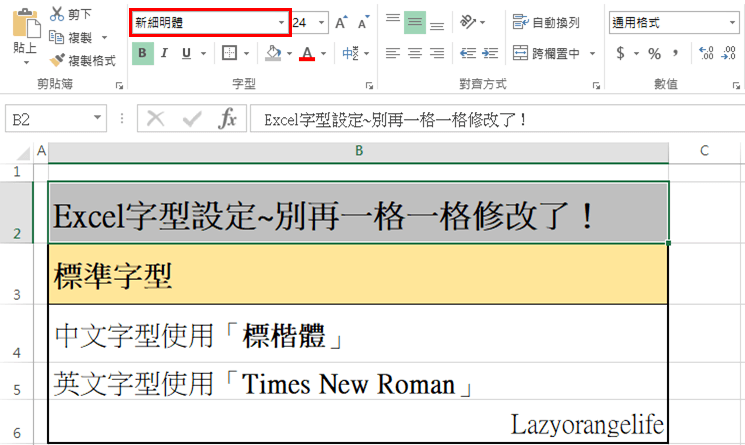This screenshot has height=445, width=745.
Task: Apply percent style with the % icon
Action: 654,53
